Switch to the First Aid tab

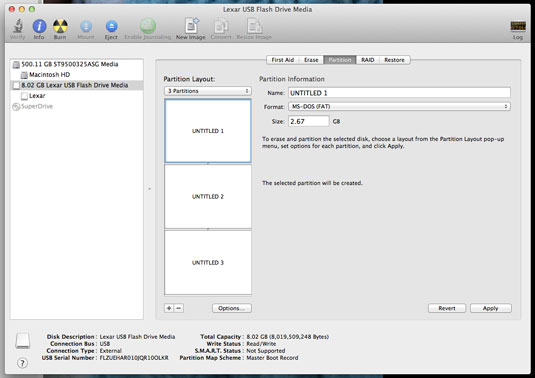click(283, 60)
